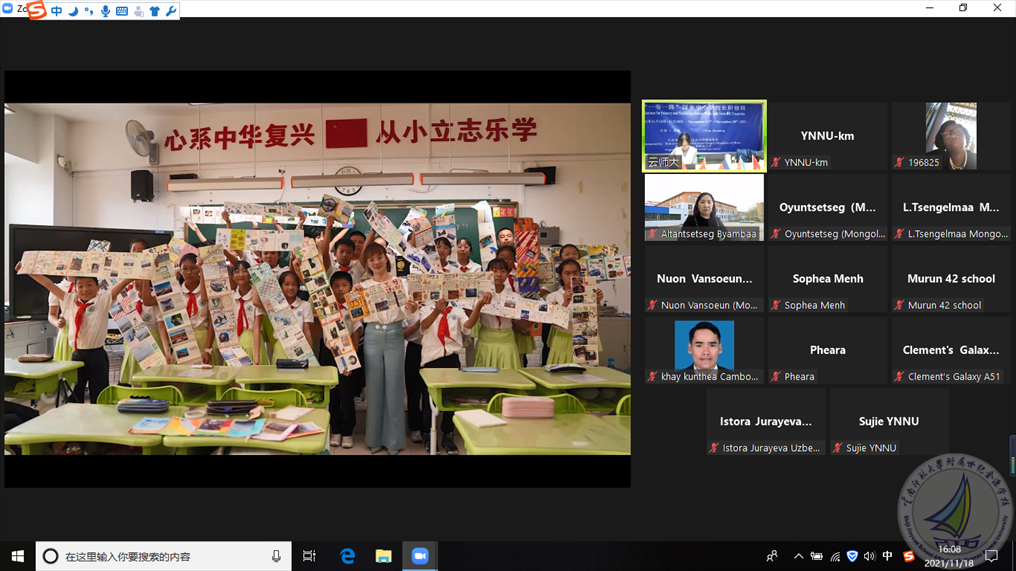Expand the hidden system tray icons
Image resolution: width=1016 pixels, height=571 pixels.
[798, 556]
